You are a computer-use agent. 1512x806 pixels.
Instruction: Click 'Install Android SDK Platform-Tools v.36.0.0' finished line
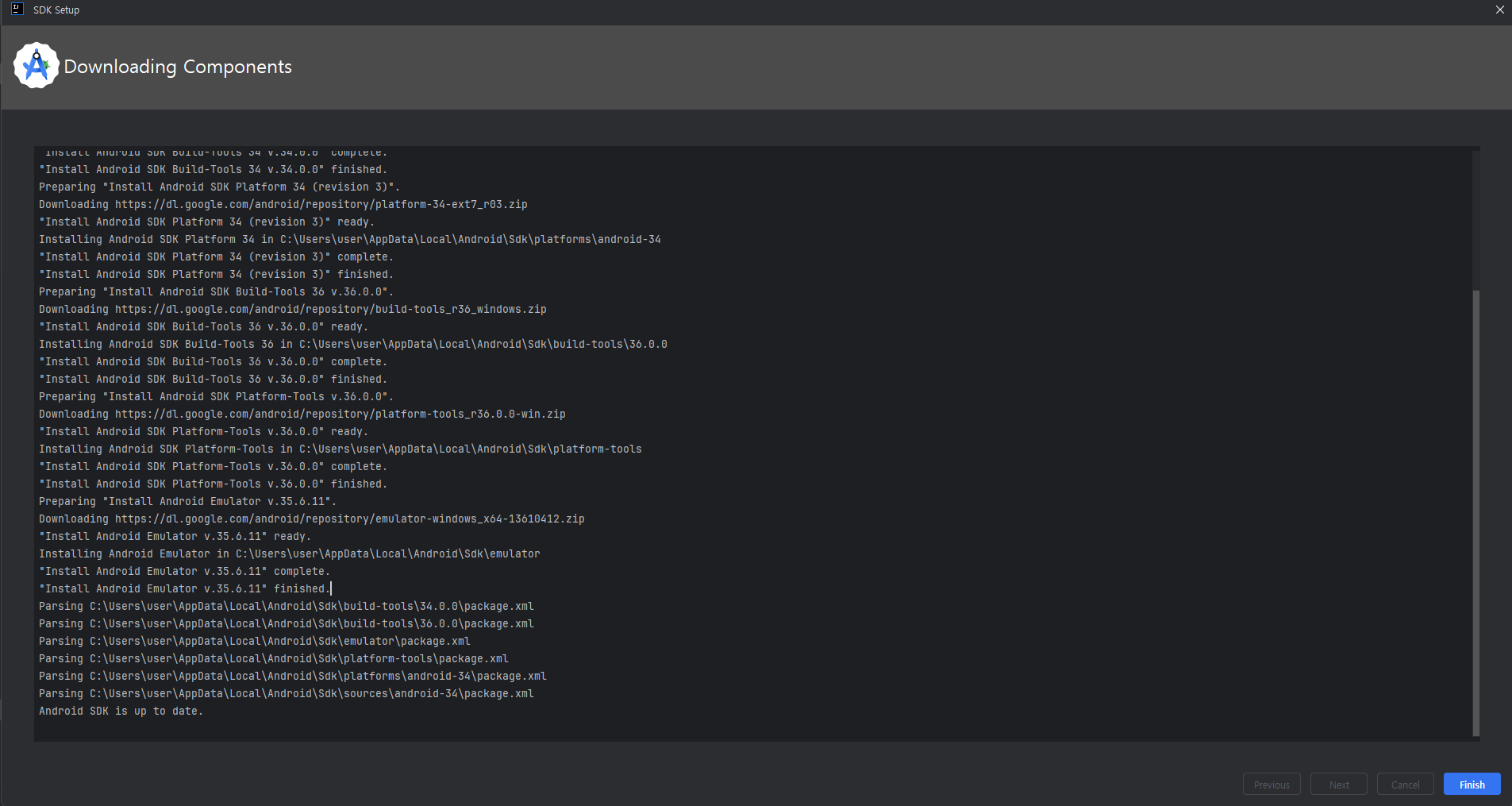click(x=213, y=484)
